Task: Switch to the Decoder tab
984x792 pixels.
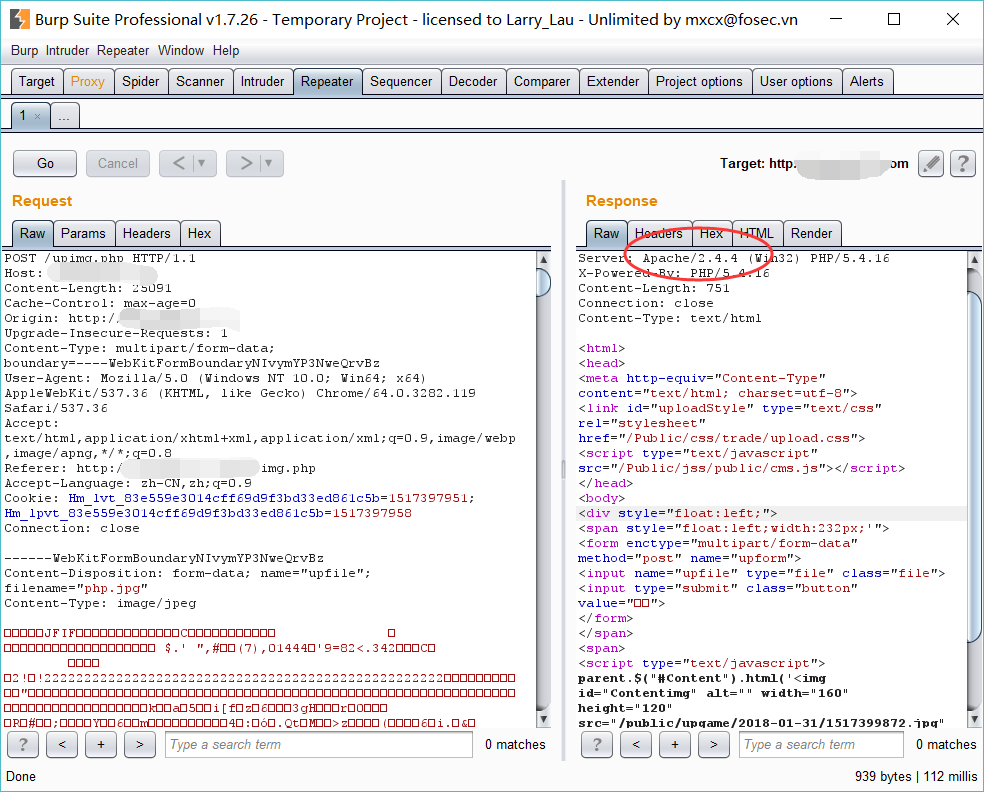Action: coord(473,82)
